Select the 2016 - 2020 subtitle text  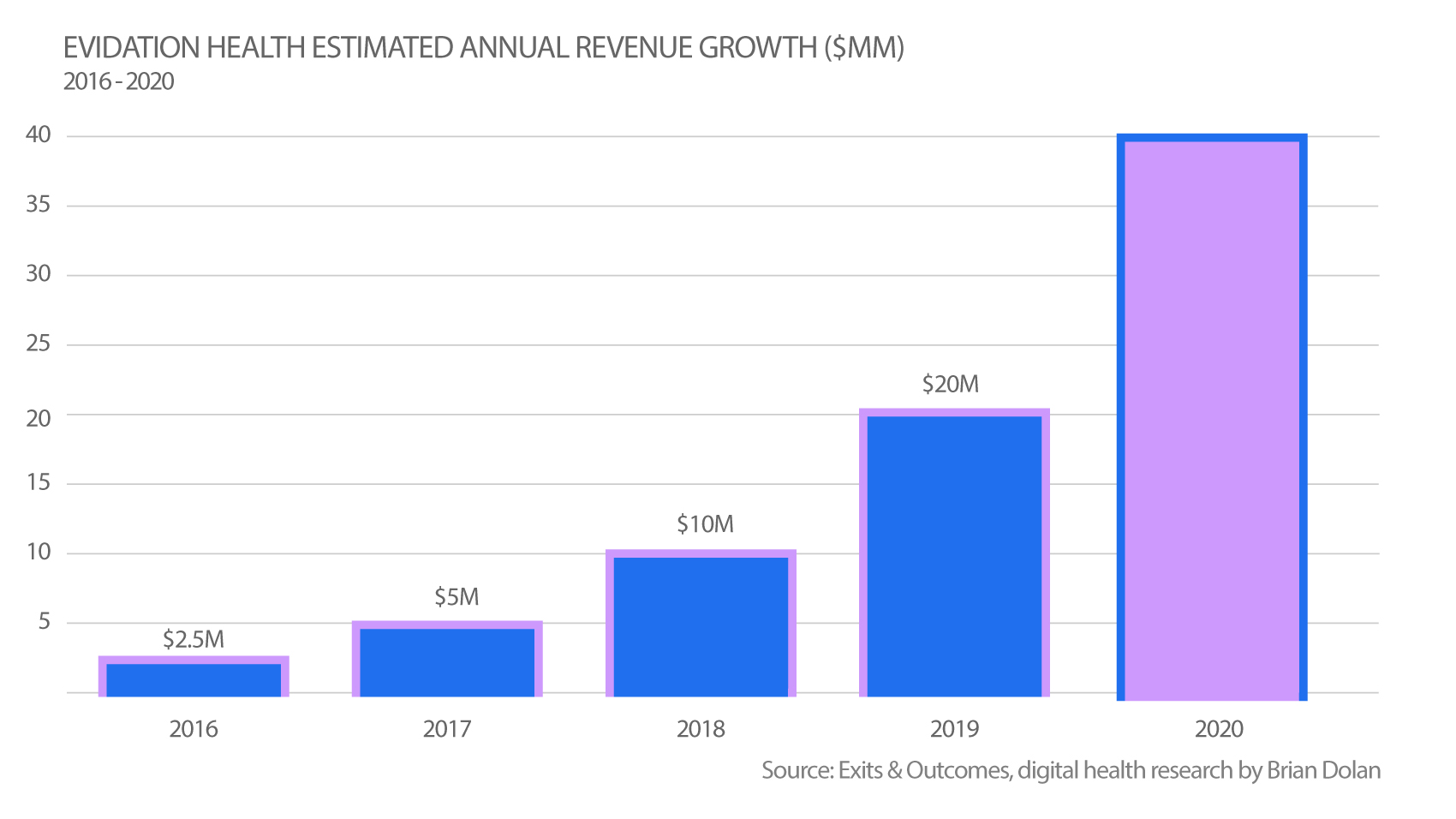tap(118, 81)
